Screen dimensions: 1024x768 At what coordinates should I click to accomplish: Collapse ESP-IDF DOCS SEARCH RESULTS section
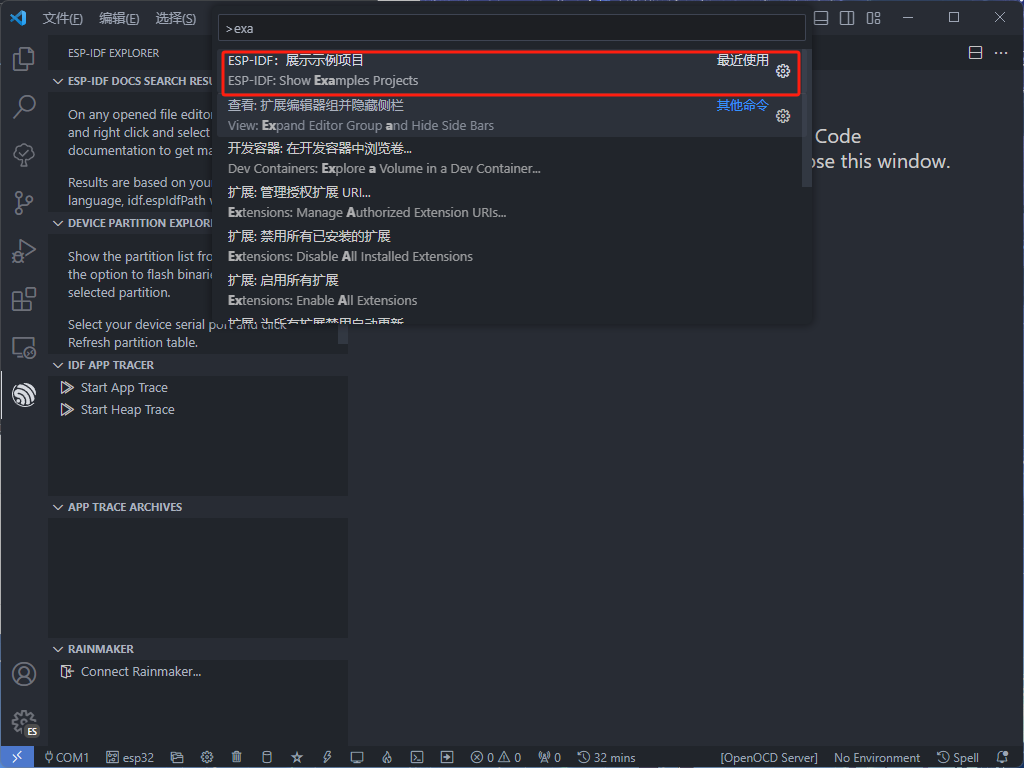tap(133, 81)
